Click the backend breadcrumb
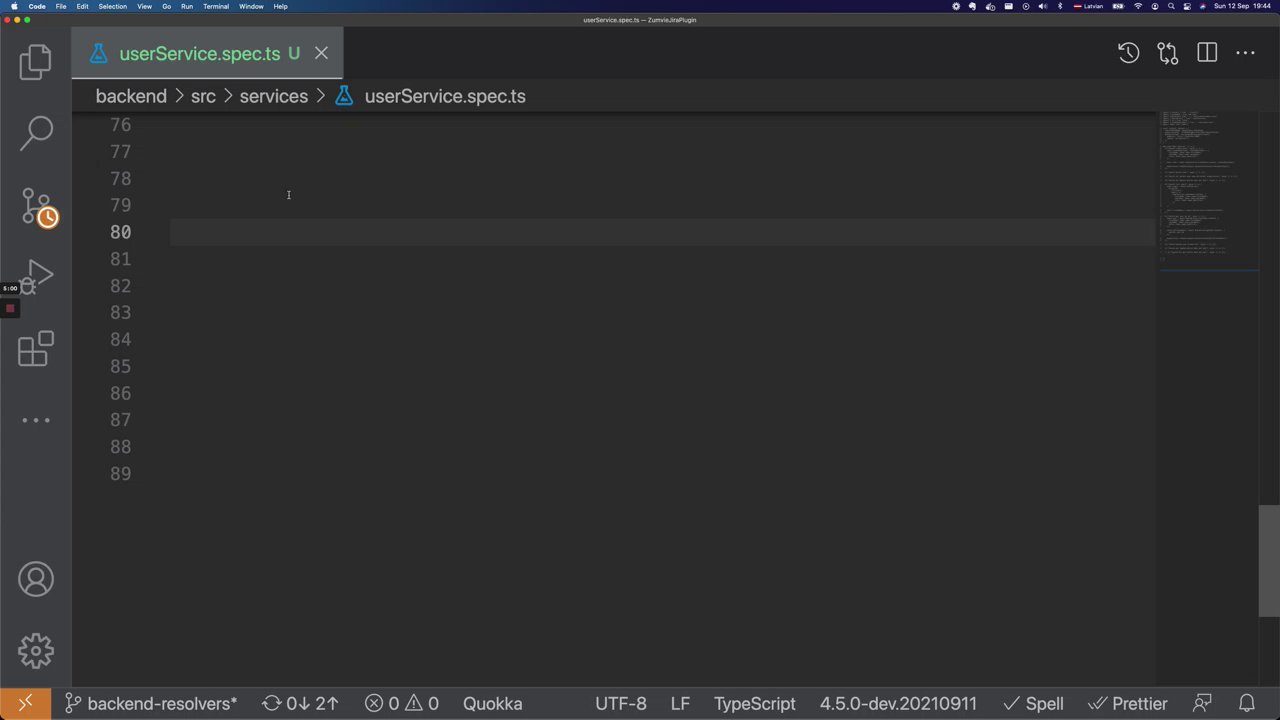Viewport: 1280px width, 720px height. 131,96
